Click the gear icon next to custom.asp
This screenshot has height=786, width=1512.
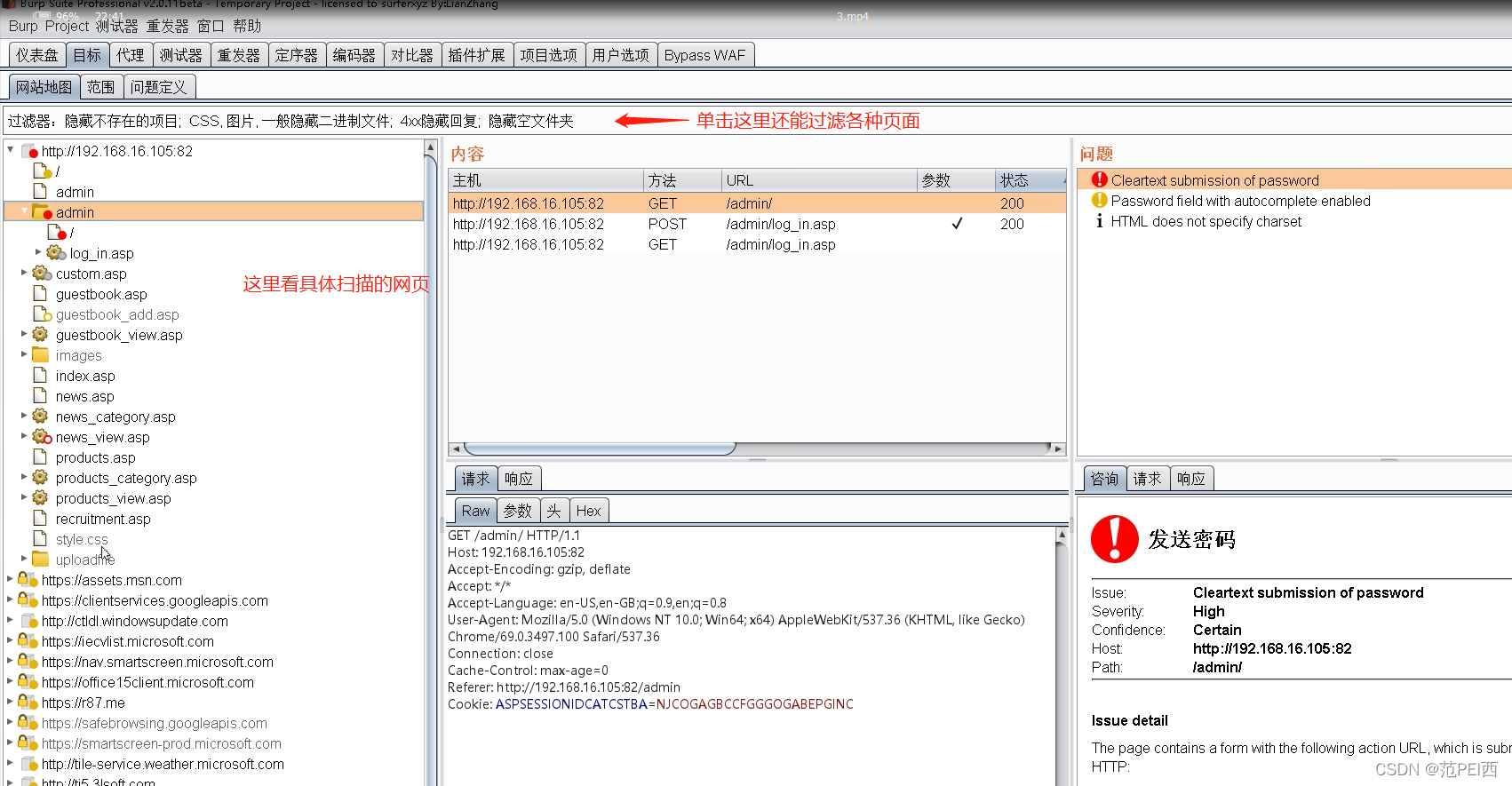(41, 274)
